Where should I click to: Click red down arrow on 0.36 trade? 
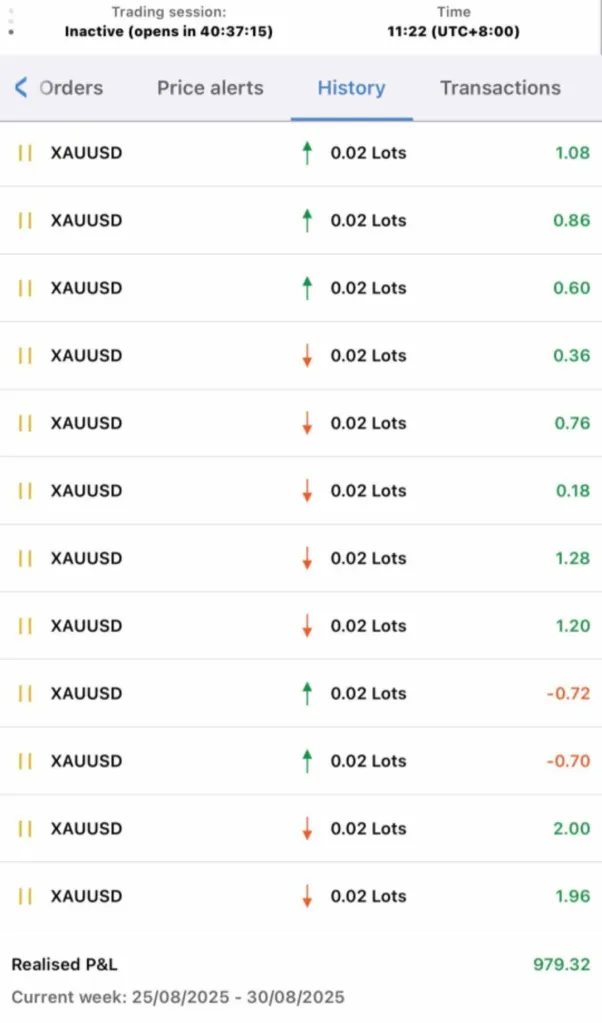pyautogui.click(x=307, y=355)
